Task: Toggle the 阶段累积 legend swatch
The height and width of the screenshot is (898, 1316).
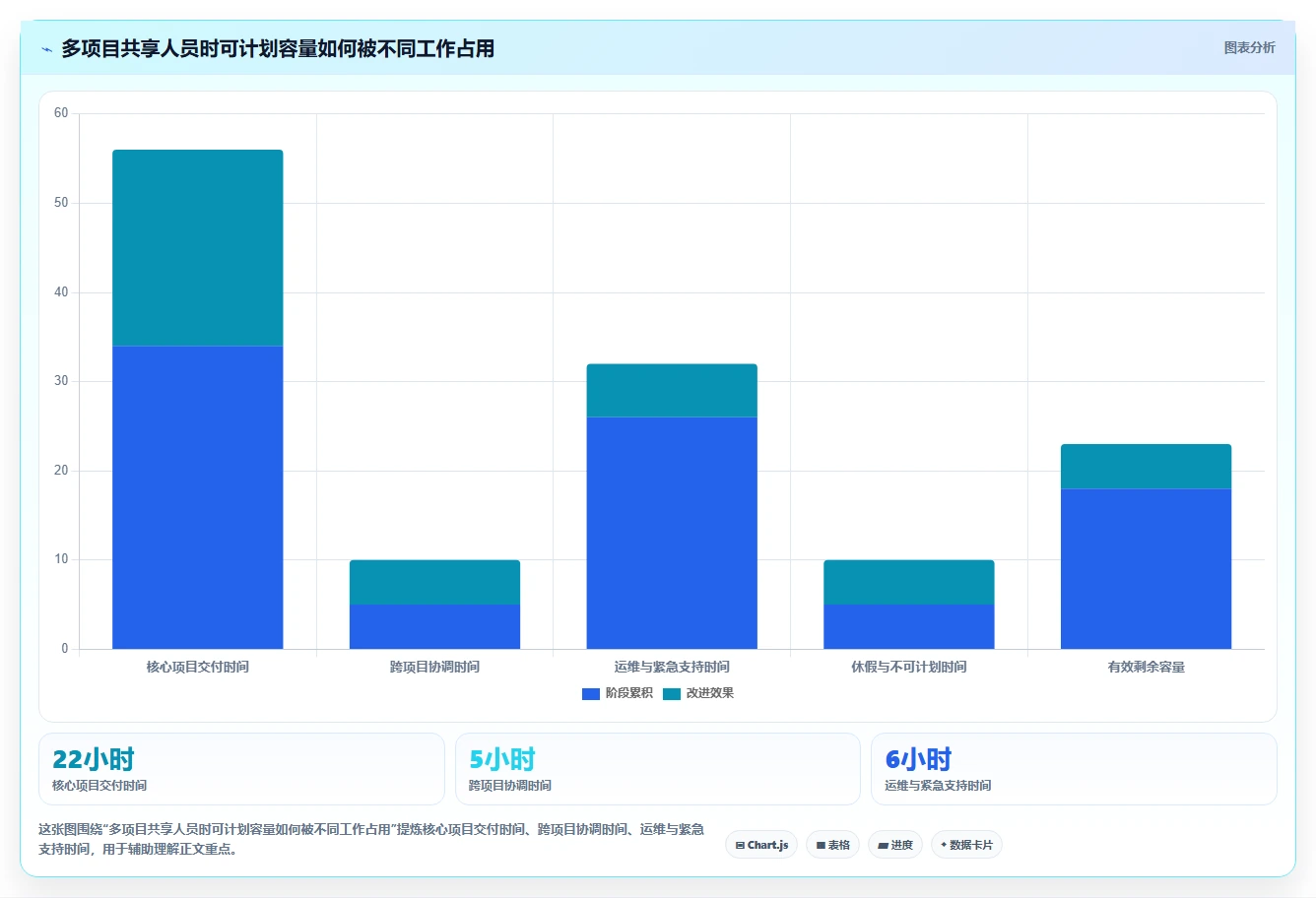Action: tap(591, 693)
